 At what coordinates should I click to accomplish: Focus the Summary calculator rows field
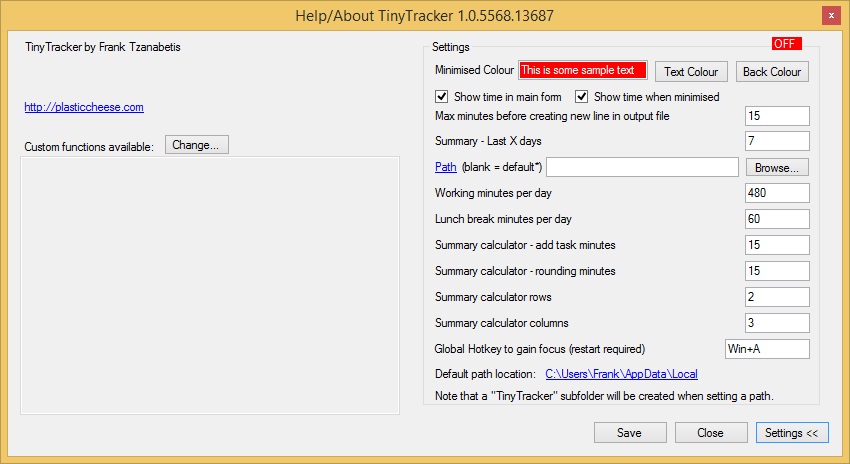click(777, 297)
